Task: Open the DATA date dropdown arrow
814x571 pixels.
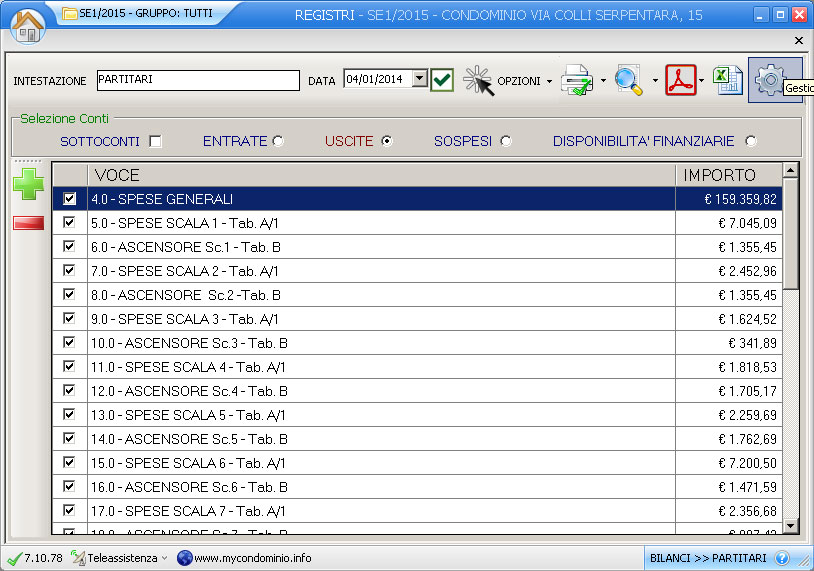Action: (x=419, y=79)
